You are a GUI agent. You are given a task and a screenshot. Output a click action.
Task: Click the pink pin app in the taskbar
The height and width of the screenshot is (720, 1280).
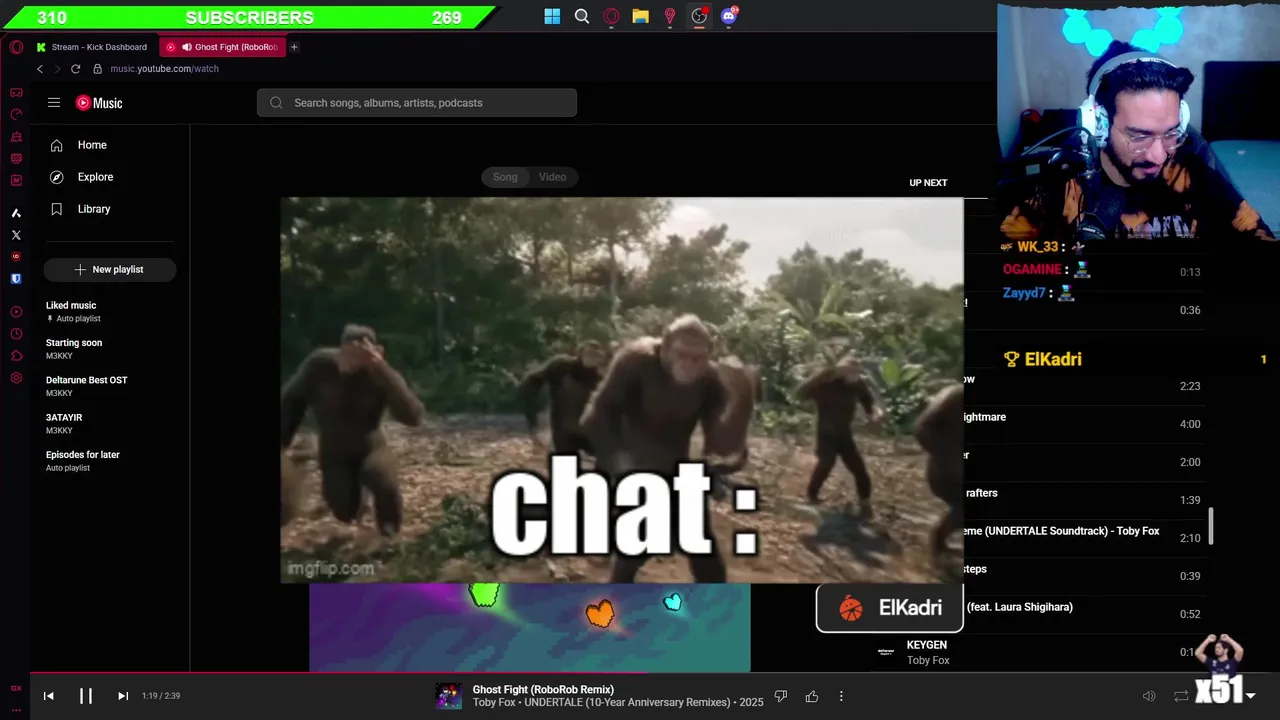[x=670, y=16]
